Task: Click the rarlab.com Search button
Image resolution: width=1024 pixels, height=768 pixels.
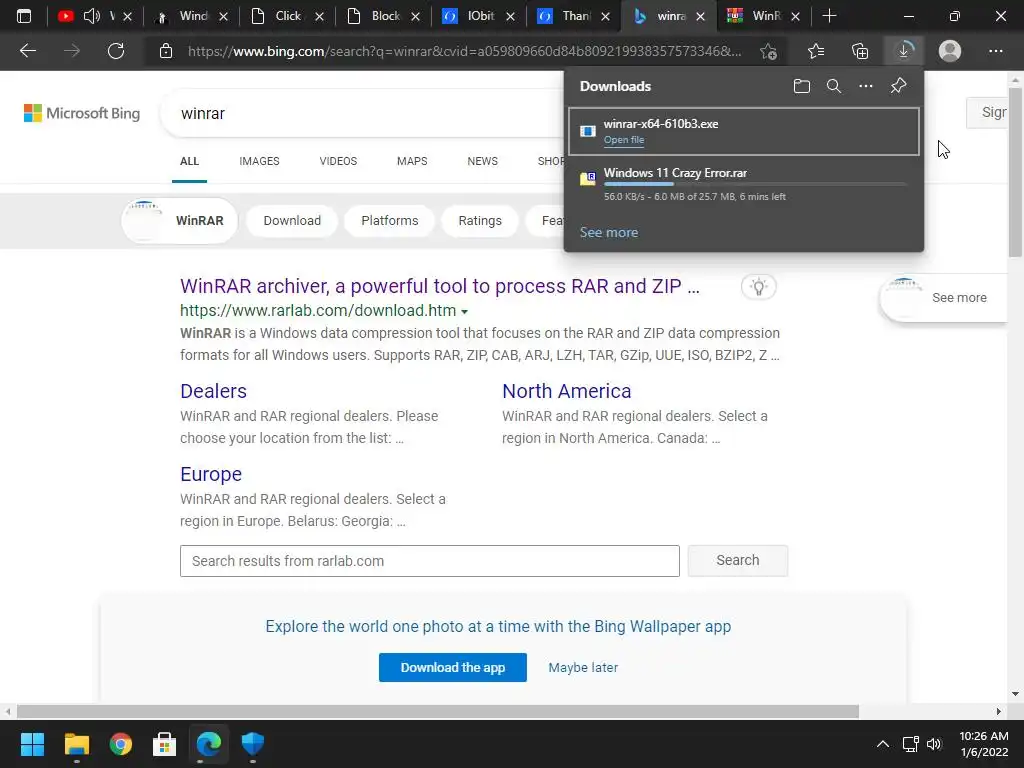Action: coord(737,560)
